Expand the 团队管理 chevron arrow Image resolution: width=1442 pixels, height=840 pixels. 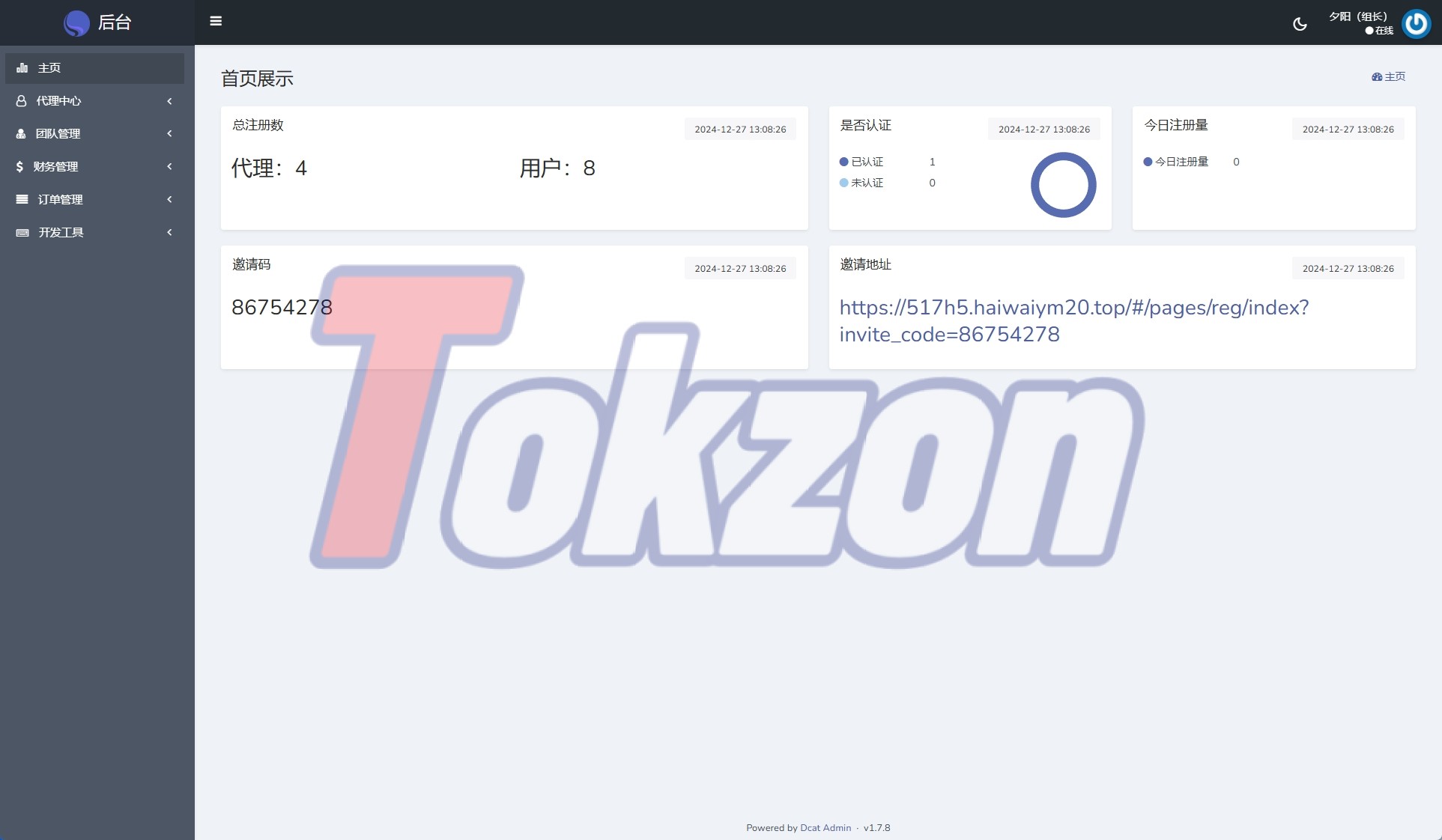(x=169, y=134)
